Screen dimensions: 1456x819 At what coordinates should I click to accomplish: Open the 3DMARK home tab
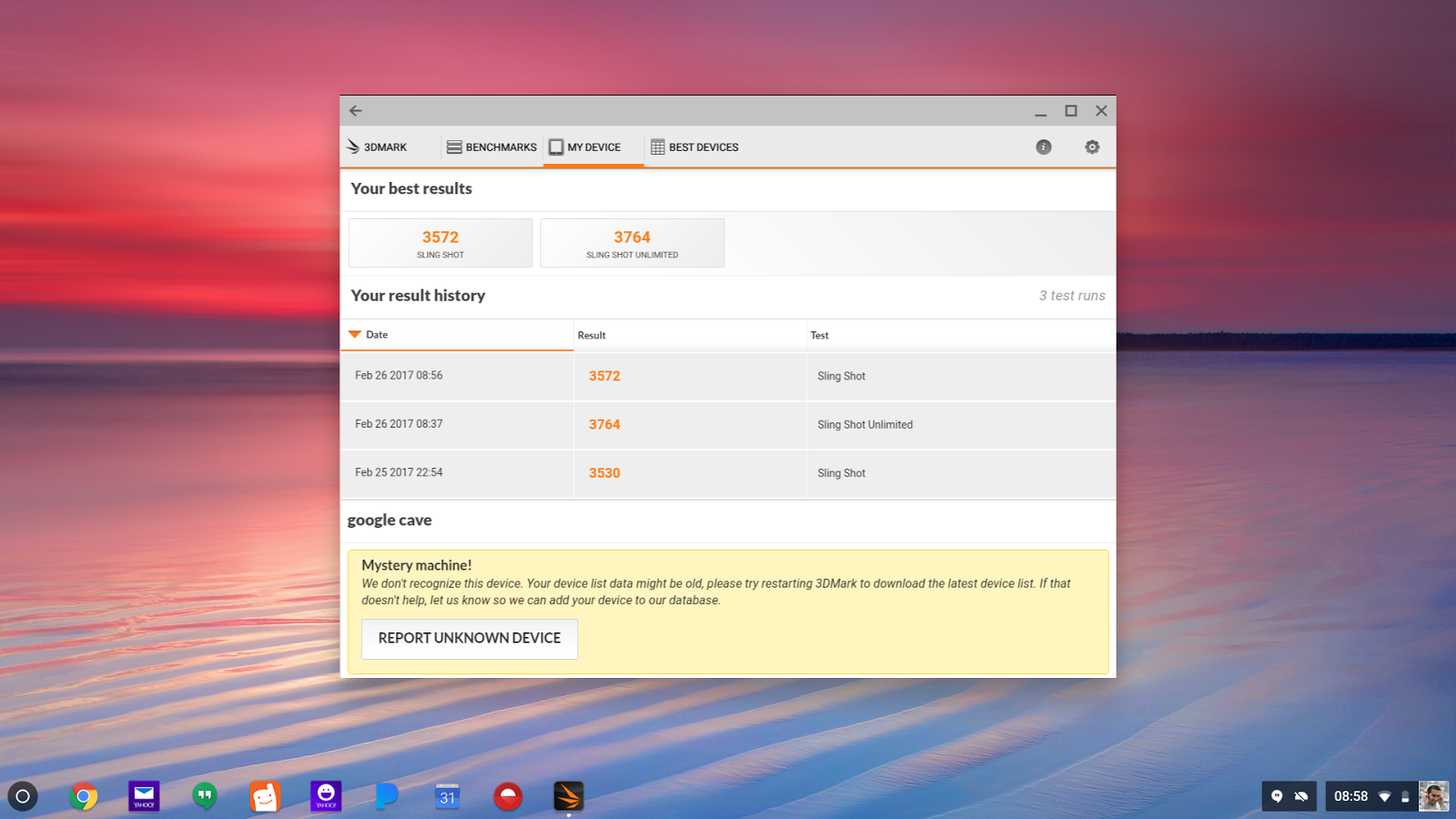click(377, 147)
